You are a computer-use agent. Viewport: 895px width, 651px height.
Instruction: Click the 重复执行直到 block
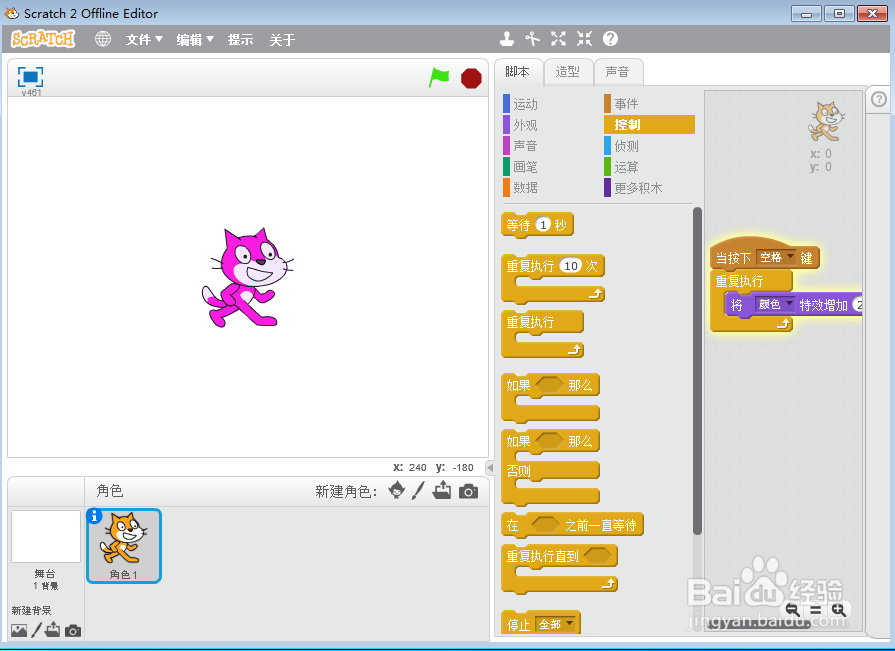[x=559, y=568]
